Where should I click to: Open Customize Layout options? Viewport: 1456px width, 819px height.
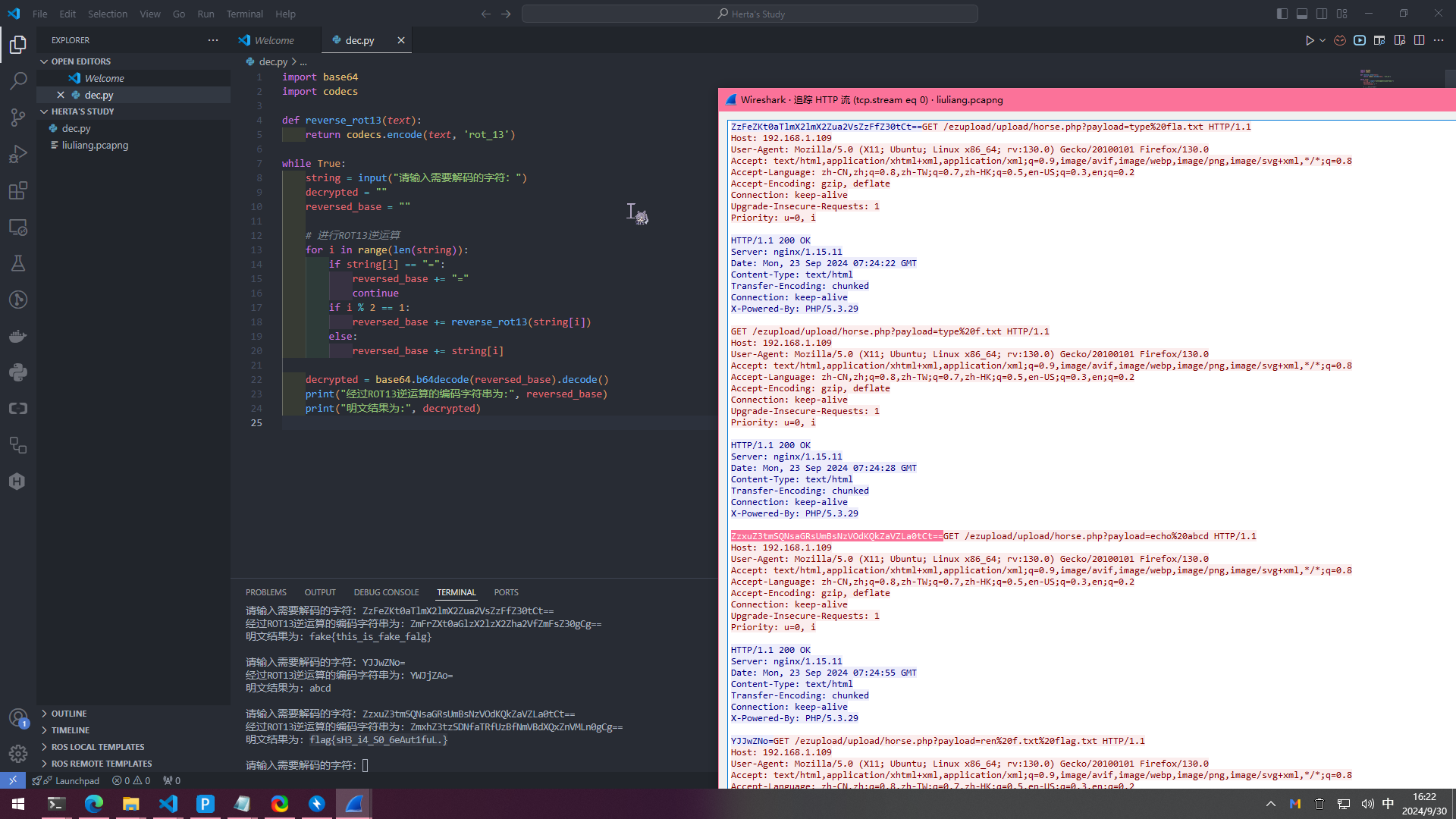click(x=1342, y=14)
